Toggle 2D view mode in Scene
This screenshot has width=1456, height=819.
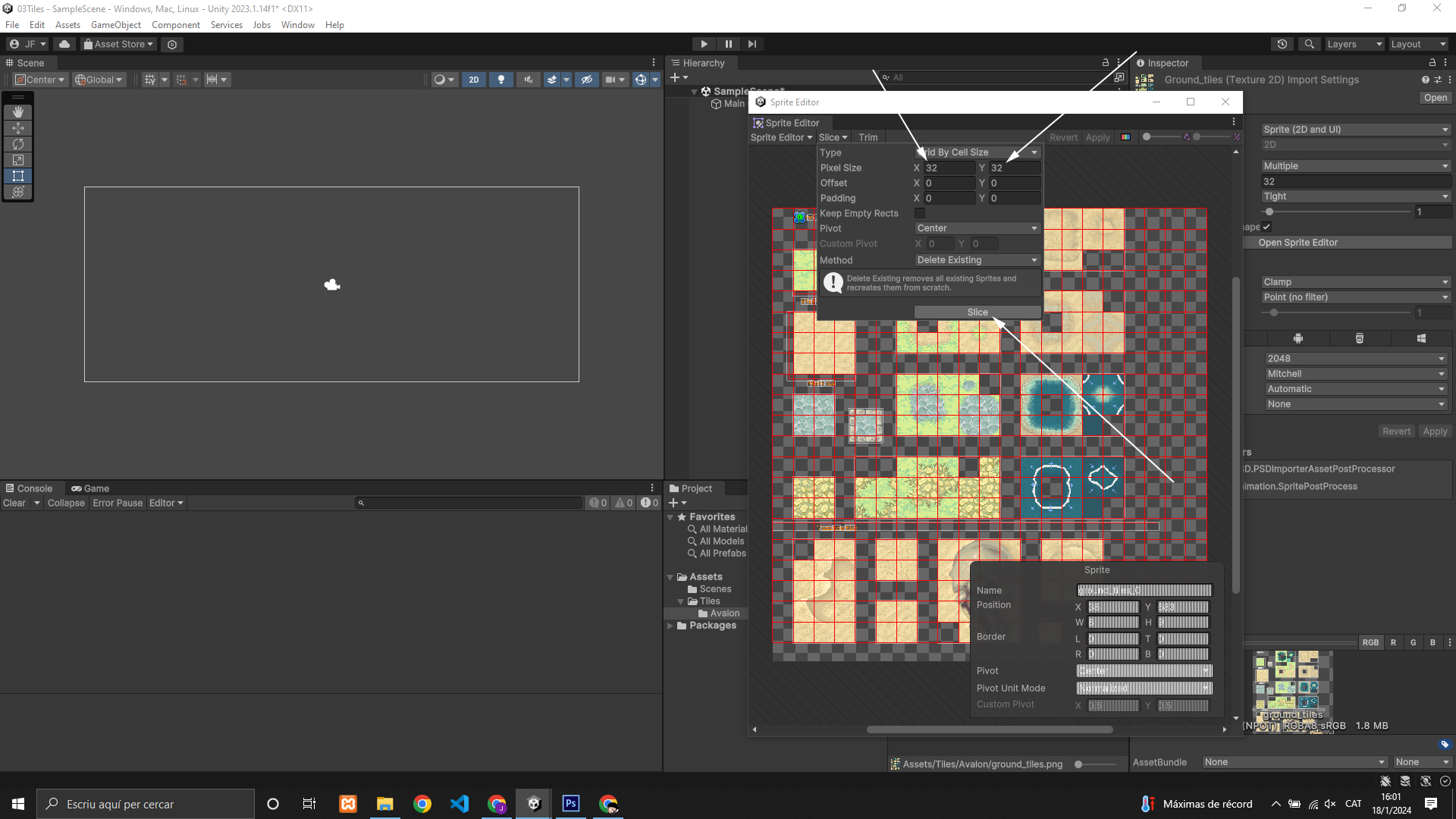click(x=474, y=80)
